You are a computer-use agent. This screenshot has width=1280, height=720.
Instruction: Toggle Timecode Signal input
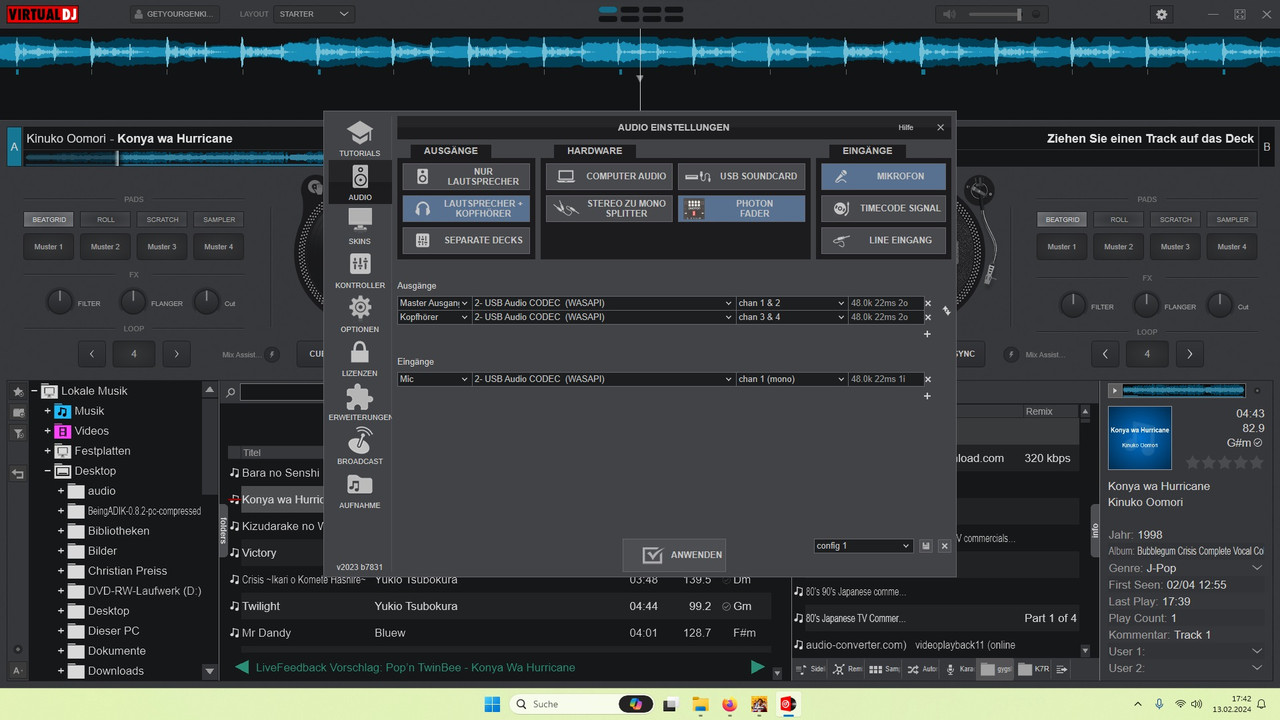point(883,209)
